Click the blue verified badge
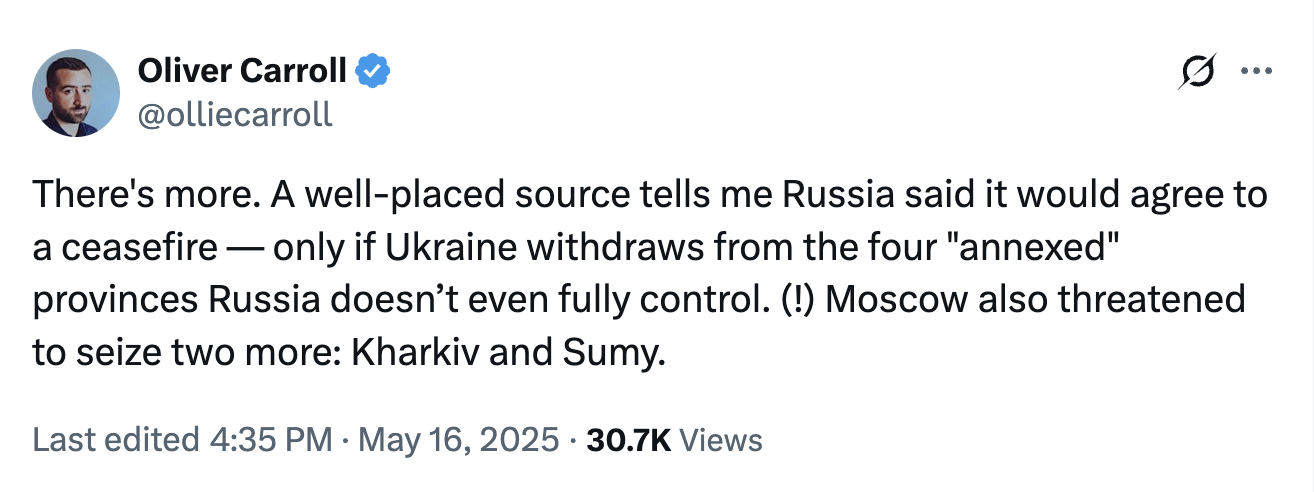The image size is (1314, 492). [375, 71]
